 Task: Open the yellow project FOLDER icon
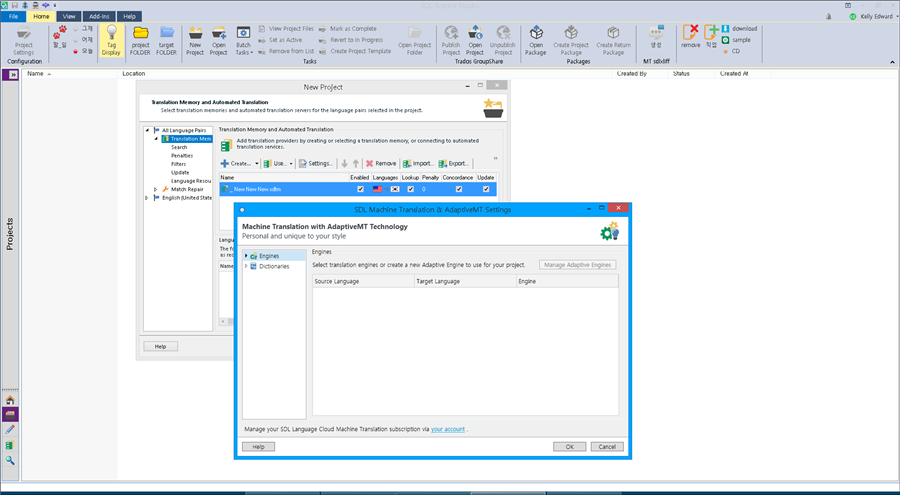pos(141,33)
